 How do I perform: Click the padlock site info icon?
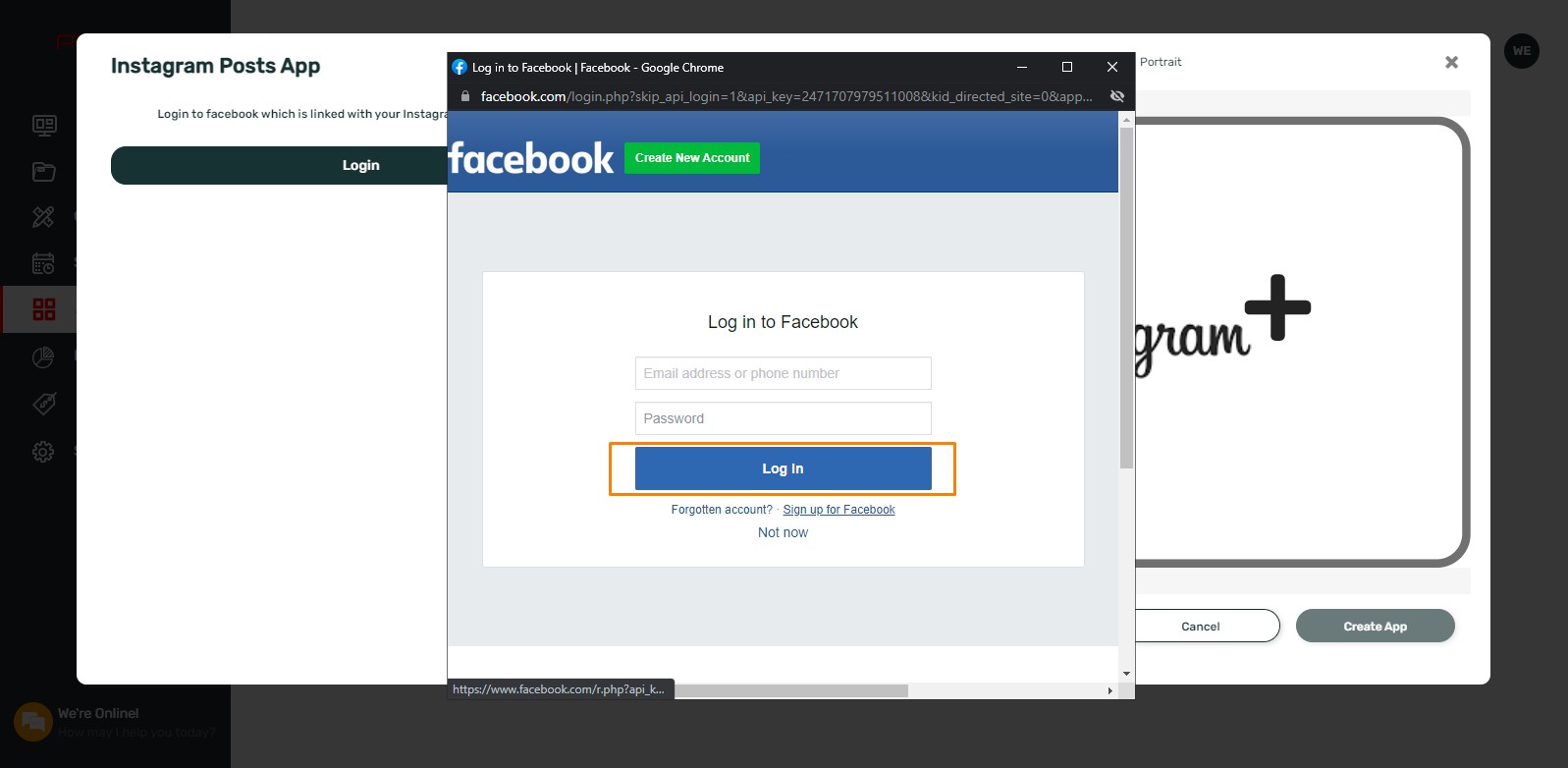(x=465, y=96)
